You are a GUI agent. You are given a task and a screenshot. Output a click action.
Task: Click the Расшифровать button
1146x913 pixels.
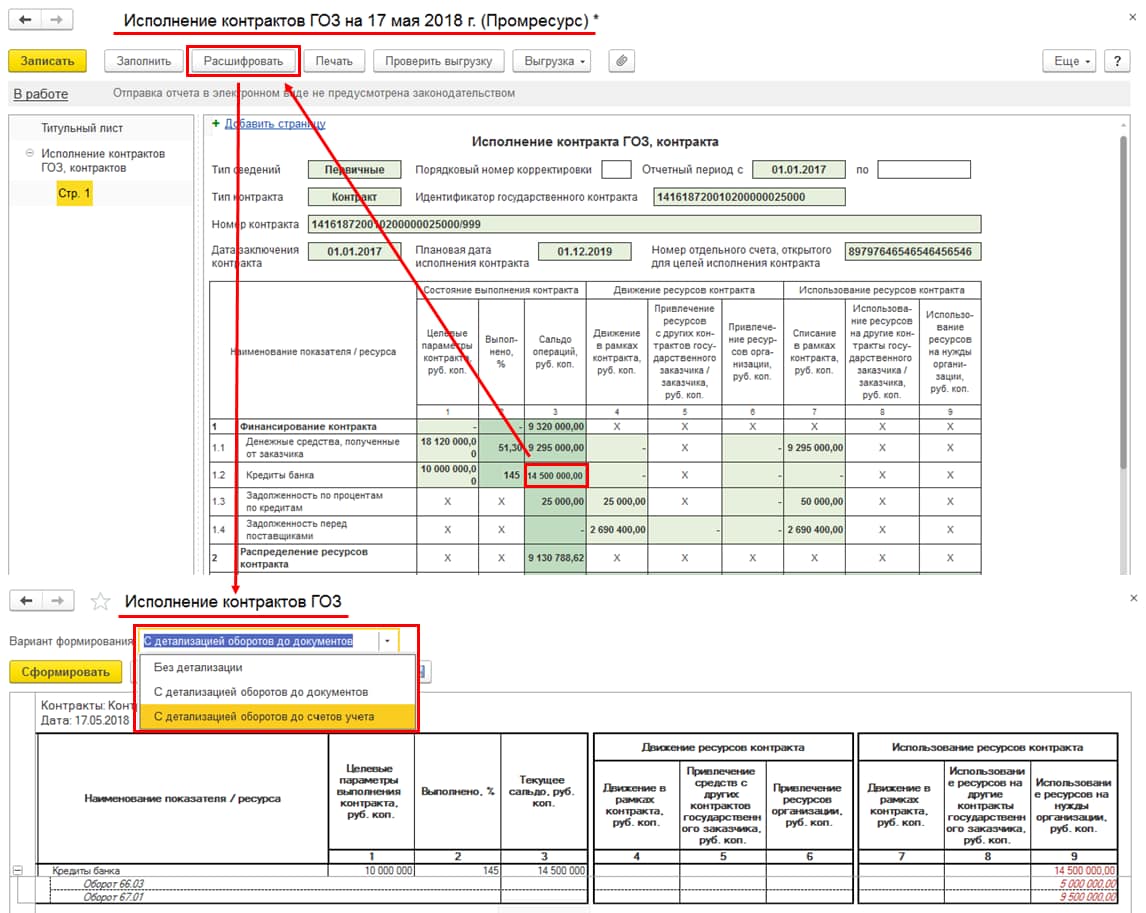point(243,61)
